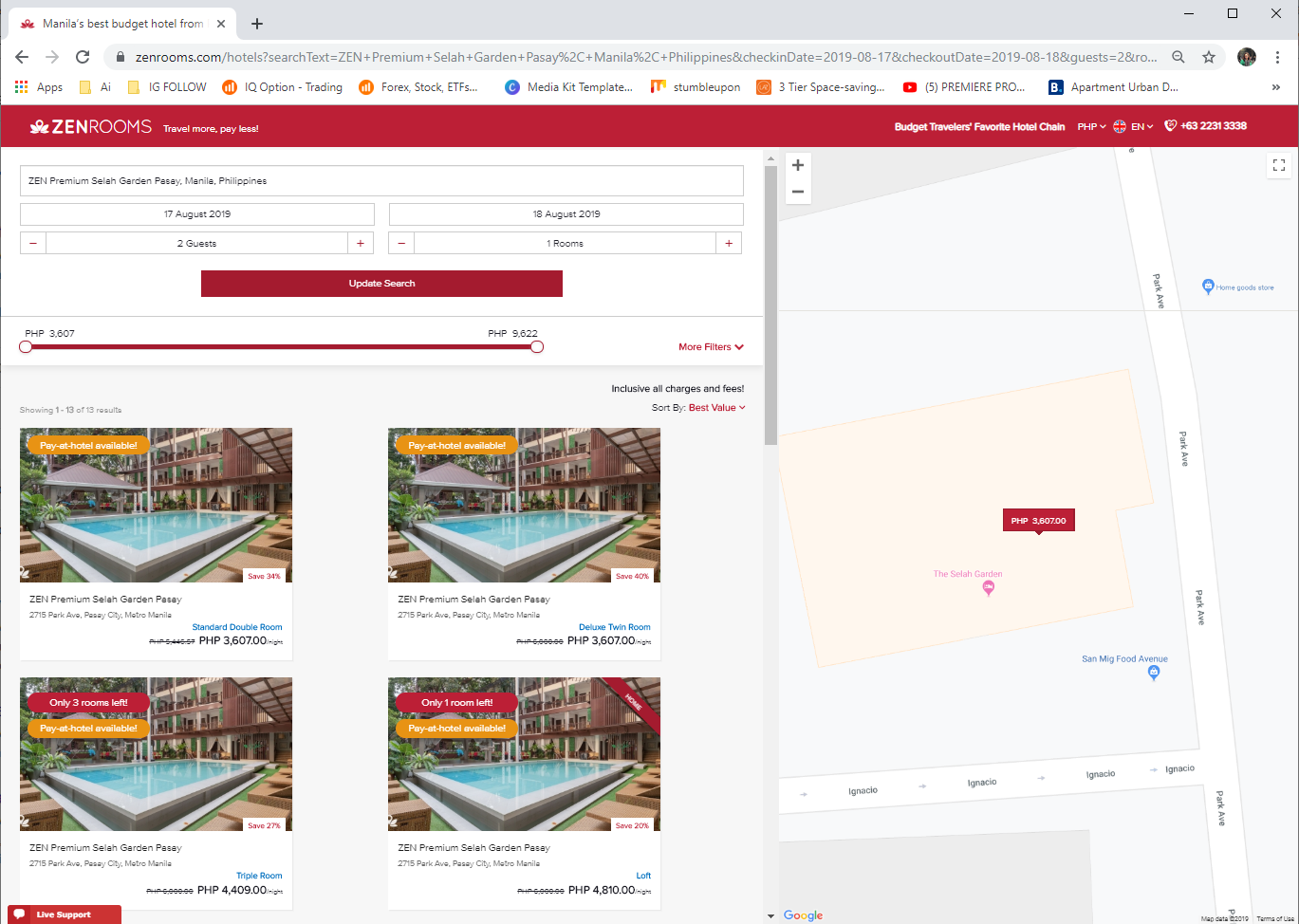Image resolution: width=1299 pixels, height=924 pixels.
Task: Click the San Mig Food Avenue map pin
Action: coord(1154,673)
